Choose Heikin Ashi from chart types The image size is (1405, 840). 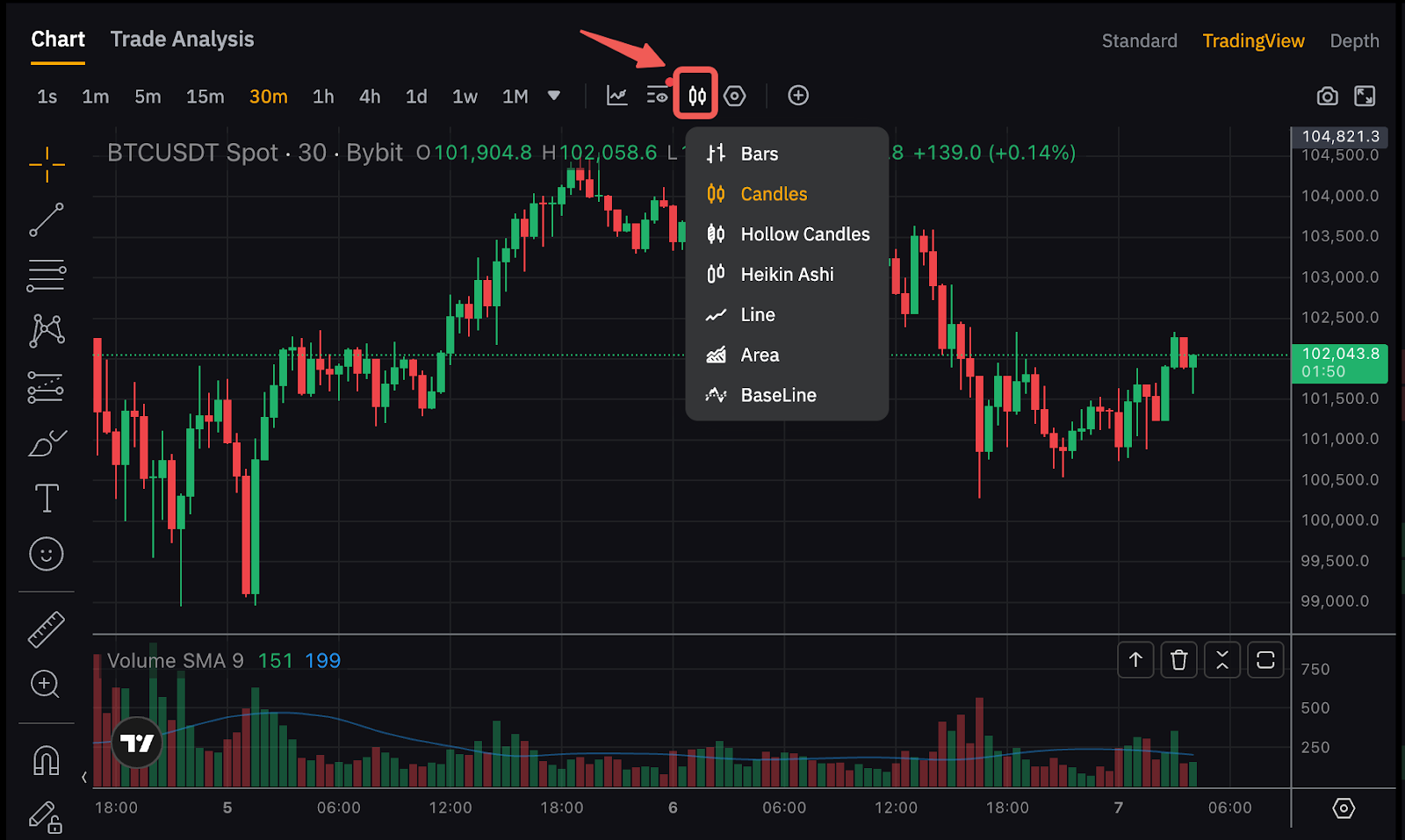pyautogui.click(x=787, y=275)
